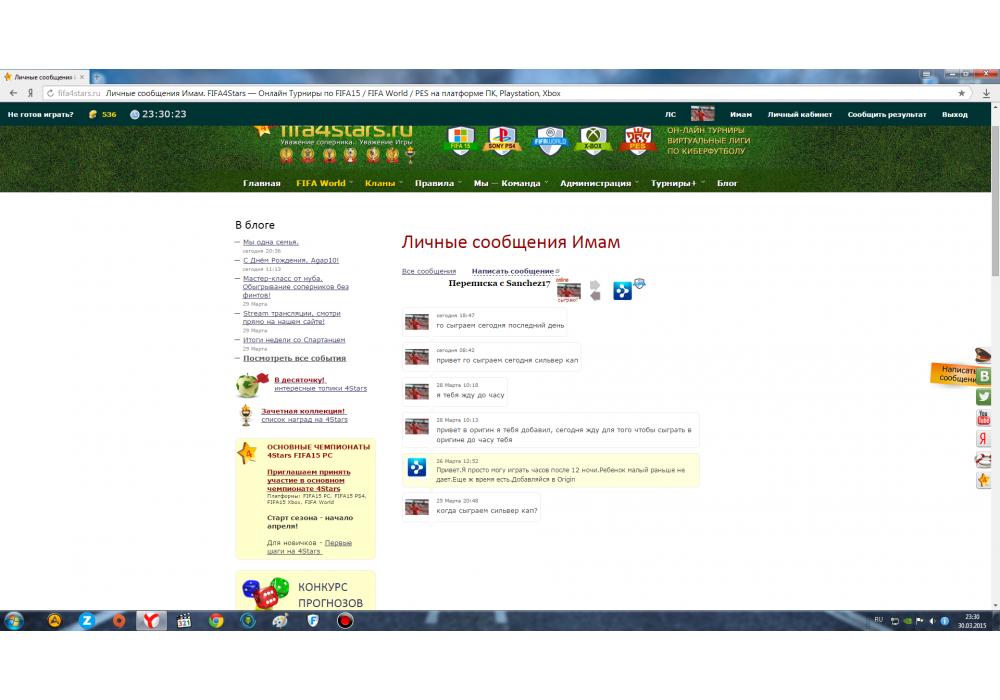
Task: Expand the FIFA World menu
Action: (x=324, y=183)
